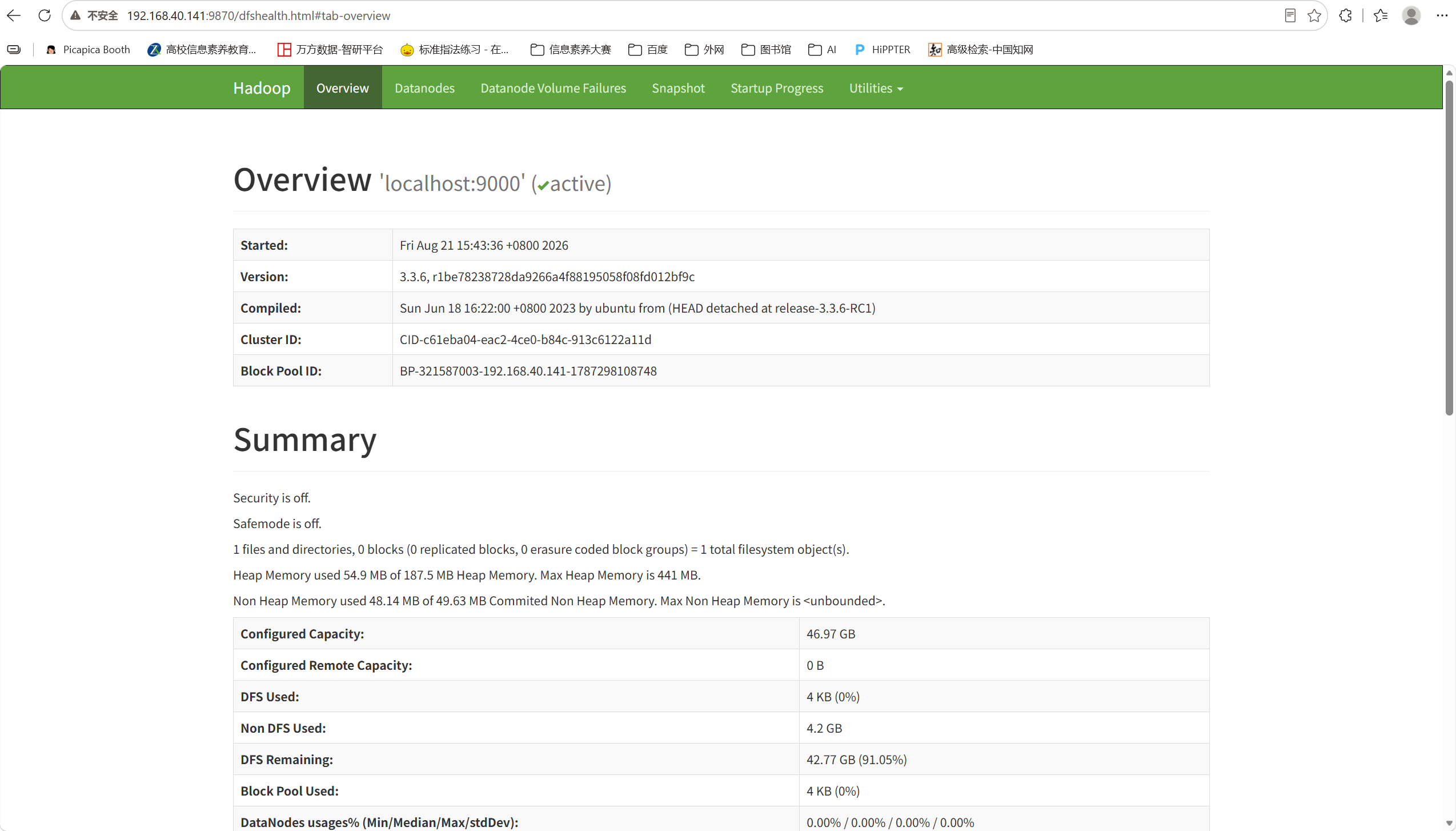Screen dimensions: 1456x831
Task: Open the favorites list icon
Action: (1381, 15)
